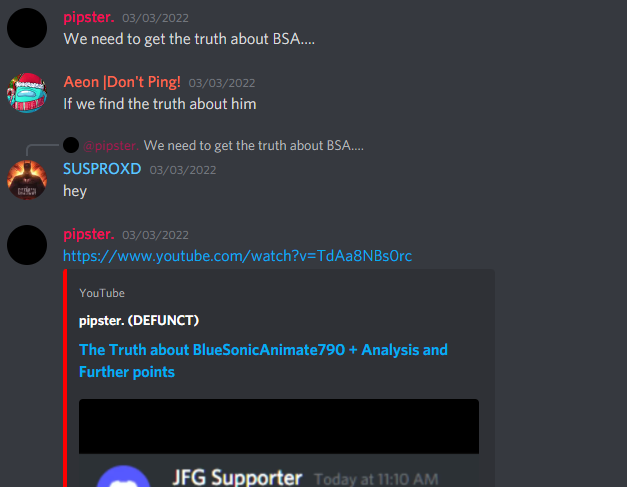Jump to replied message 'We need to get the truth'

(x=254, y=146)
